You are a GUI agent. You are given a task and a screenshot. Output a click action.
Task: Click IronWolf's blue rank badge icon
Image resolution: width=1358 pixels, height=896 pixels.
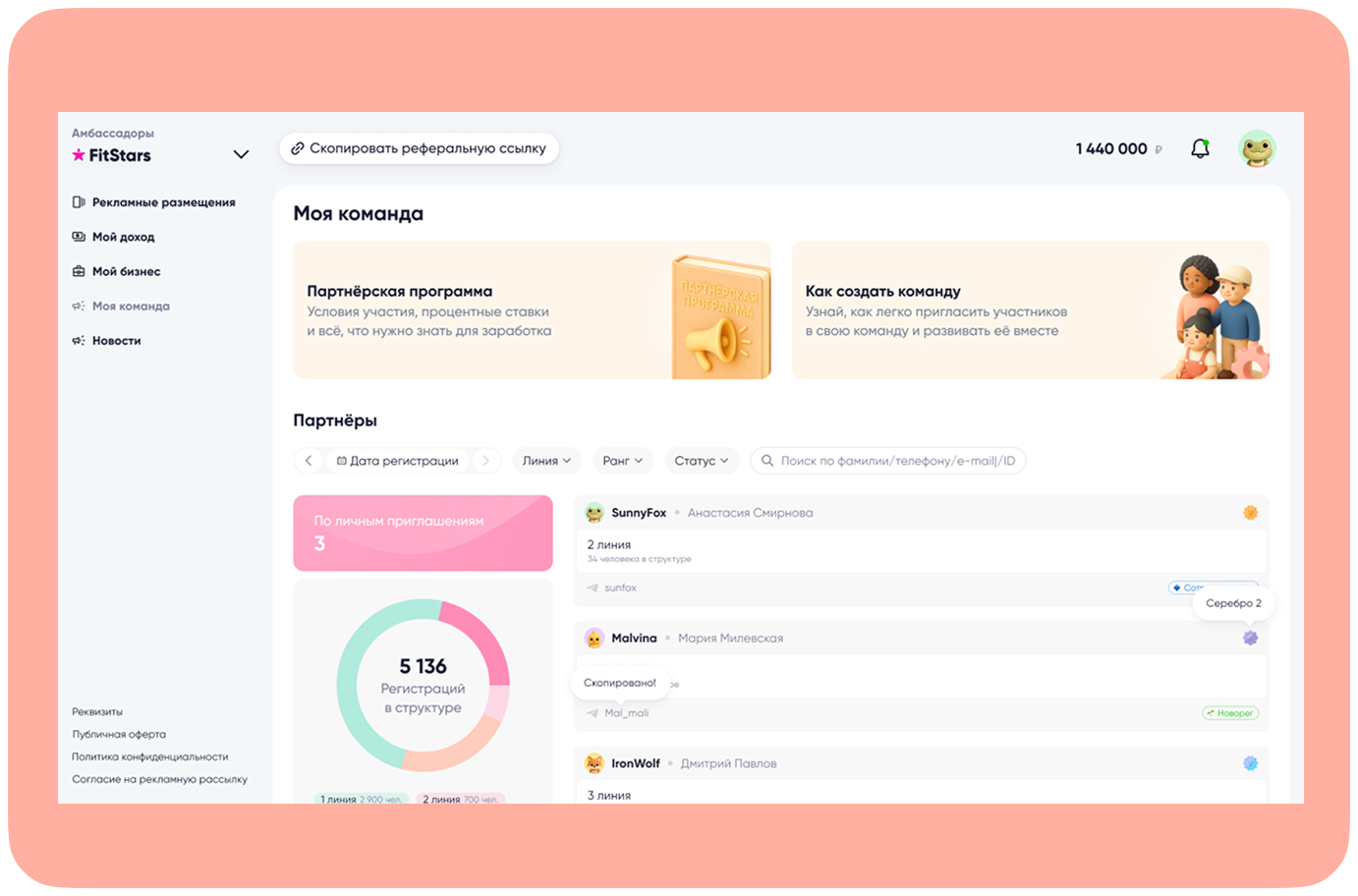click(x=1250, y=763)
